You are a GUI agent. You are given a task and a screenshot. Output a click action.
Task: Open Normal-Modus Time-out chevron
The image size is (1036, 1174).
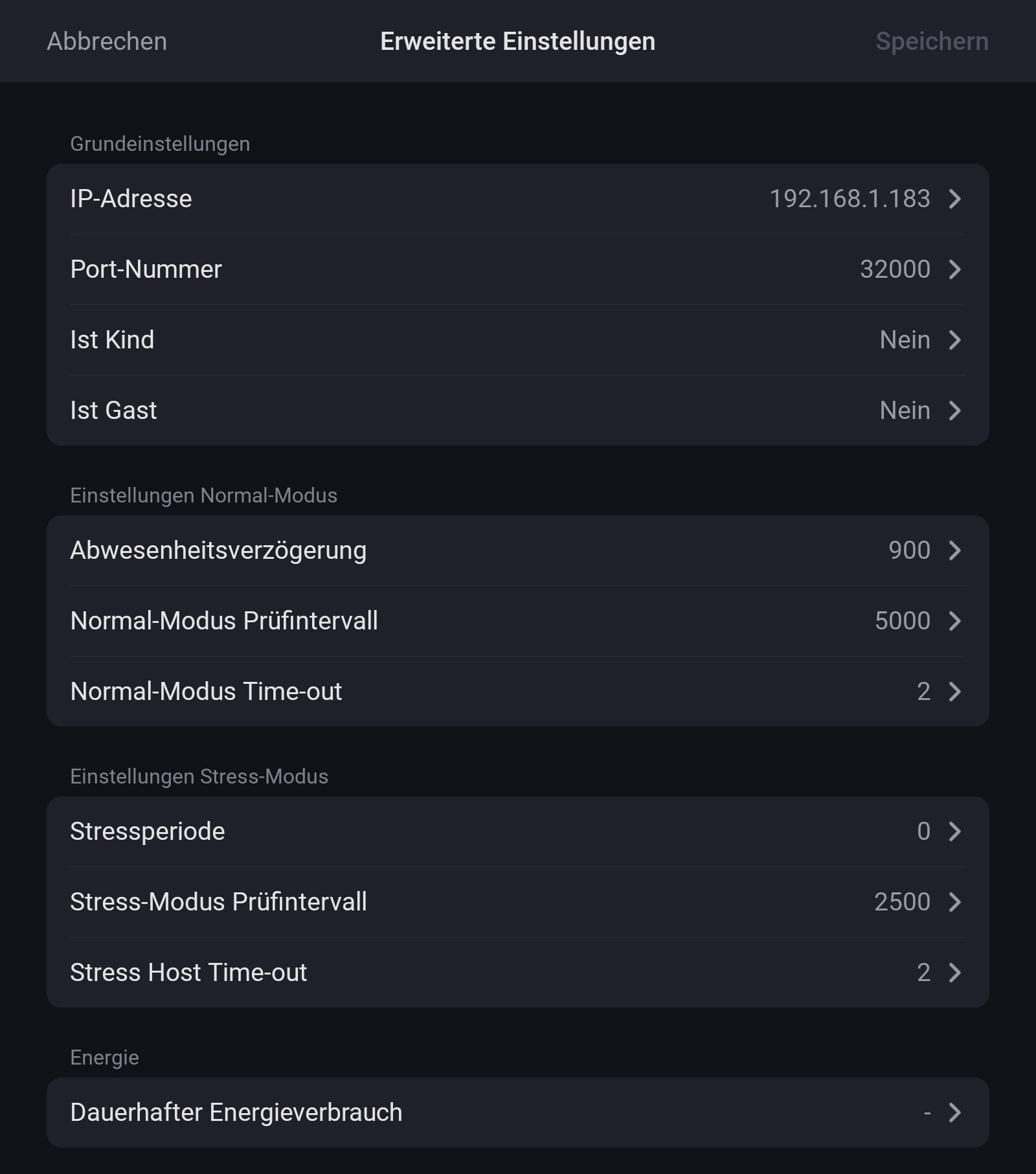(x=954, y=692)
